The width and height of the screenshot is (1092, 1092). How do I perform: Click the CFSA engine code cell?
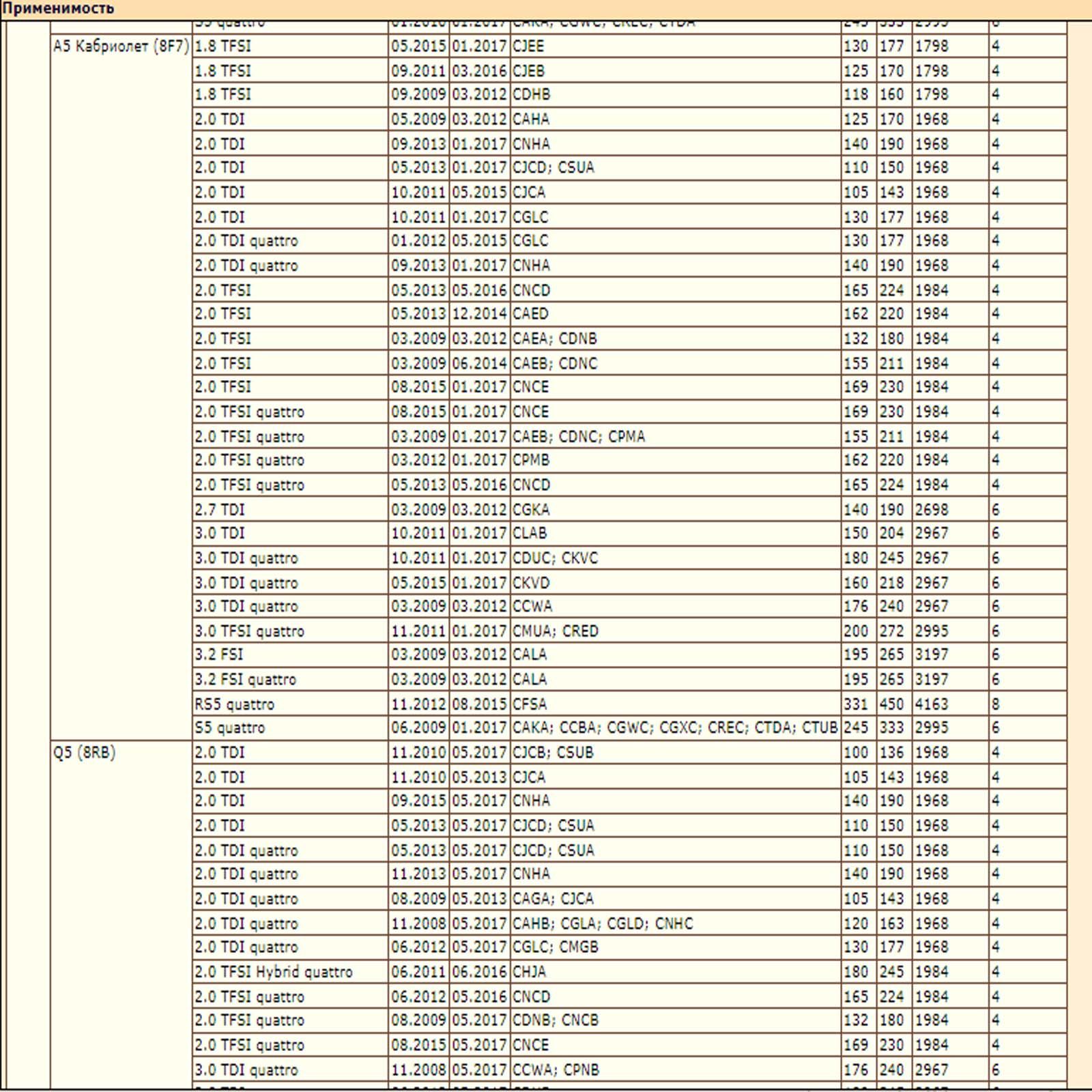click(530, 704)
